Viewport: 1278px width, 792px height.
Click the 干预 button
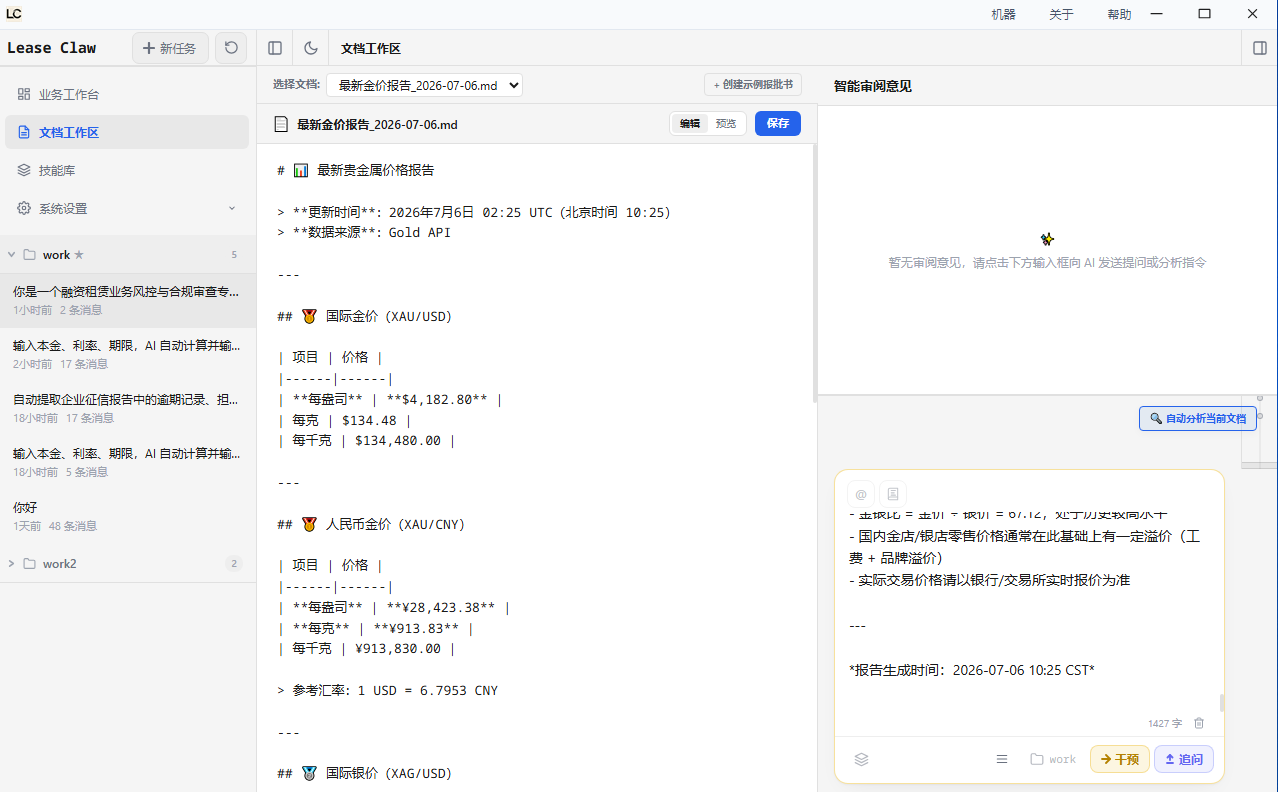[1119, 759]
